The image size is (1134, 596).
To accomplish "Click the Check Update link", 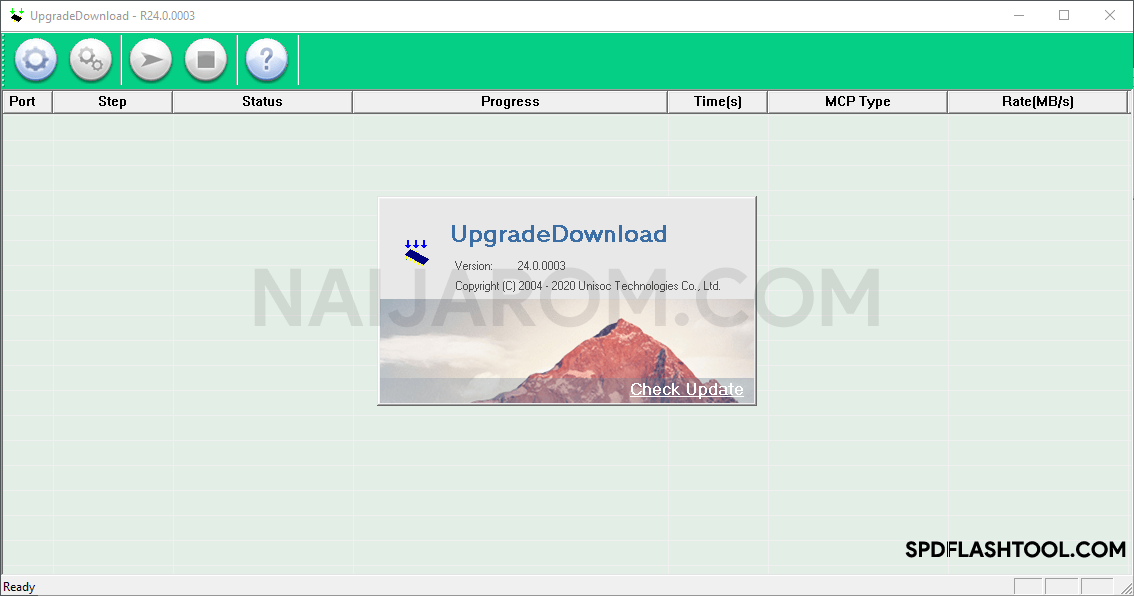I will [x=686, y=389].
